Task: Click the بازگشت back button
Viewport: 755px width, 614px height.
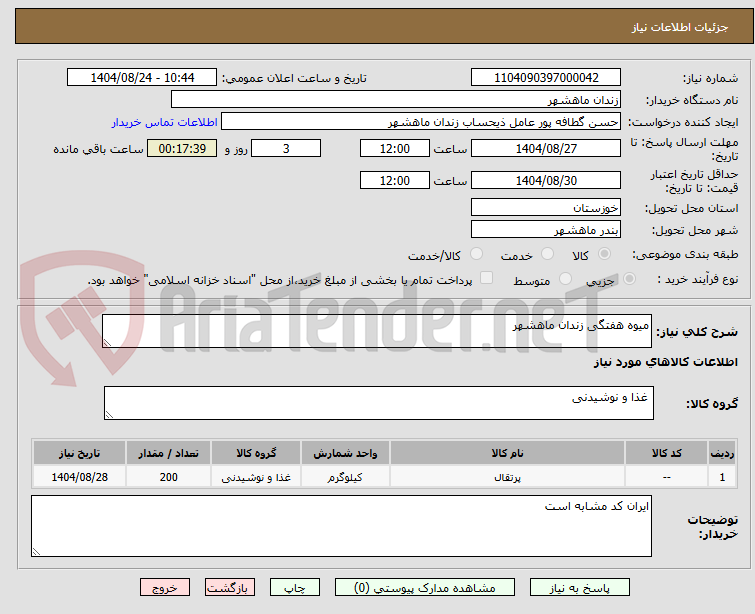Action: pos(230,588)
